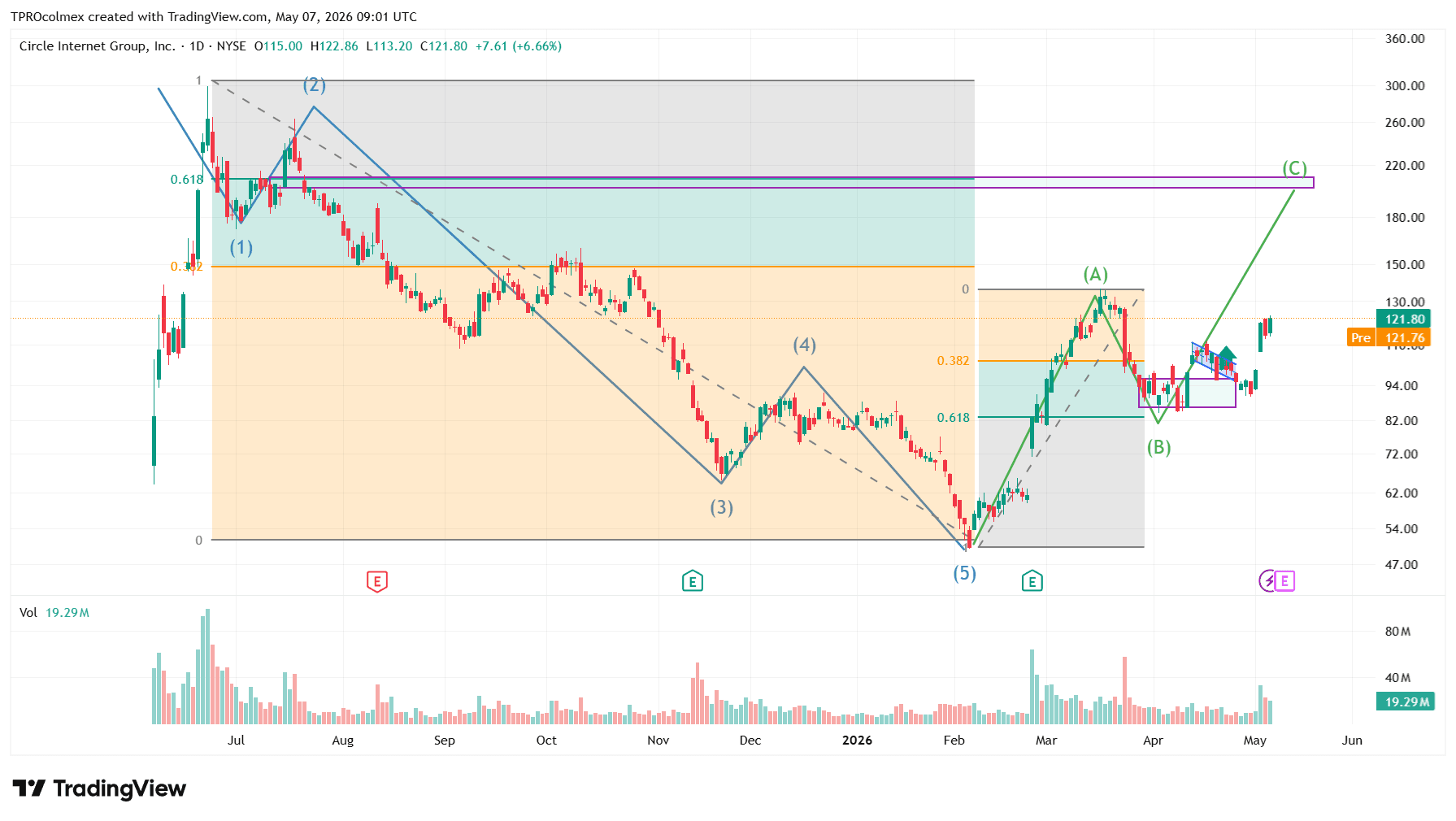Click the 0.618 Fibonacci label near July
Viewport: 1456px width, 821px height.
pyautogui.click(x=187, y=180)
